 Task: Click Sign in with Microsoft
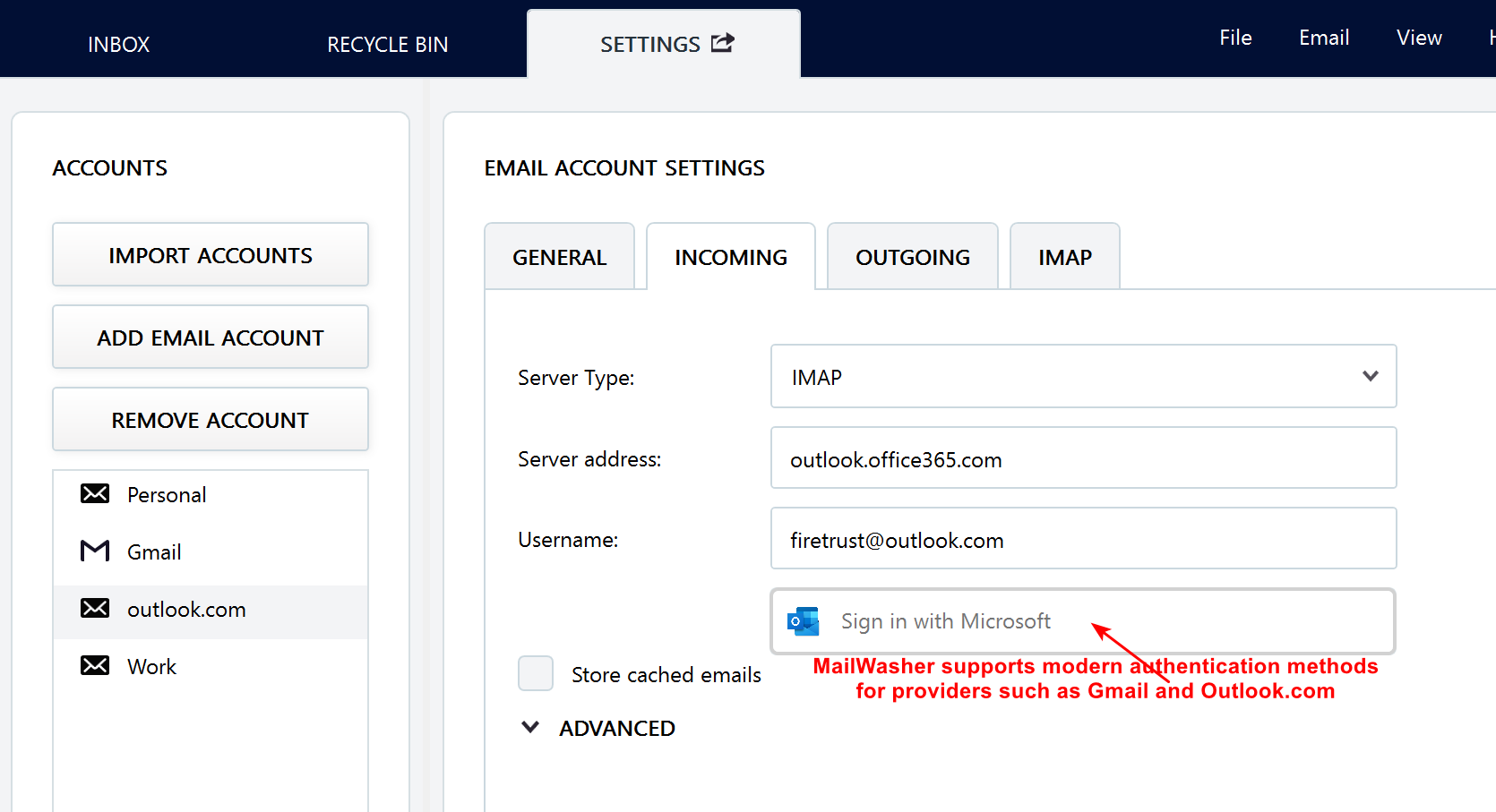1083,621
